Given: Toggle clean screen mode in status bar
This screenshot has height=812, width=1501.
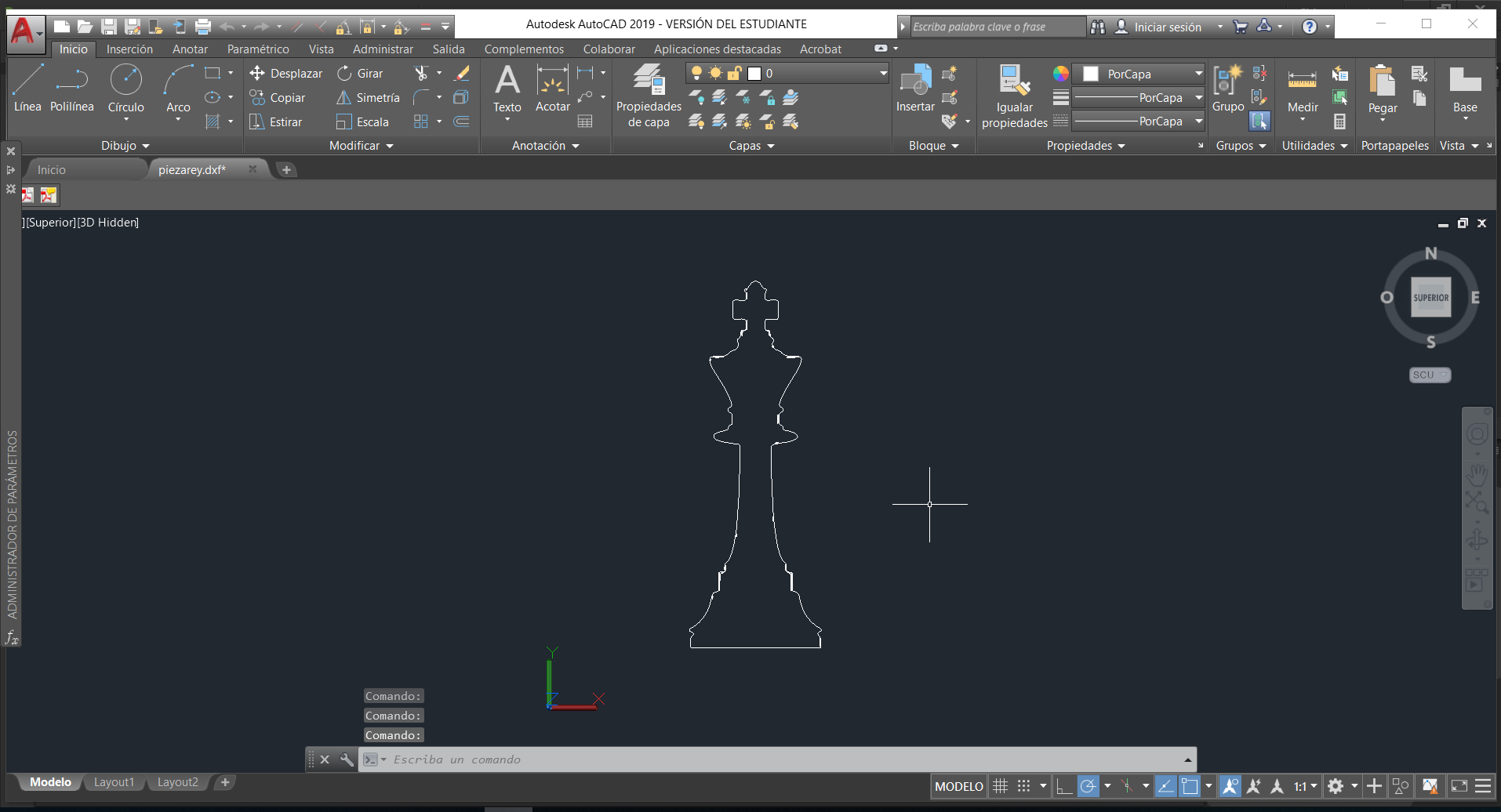Looking at the screenshot, I should [1459, 786].
